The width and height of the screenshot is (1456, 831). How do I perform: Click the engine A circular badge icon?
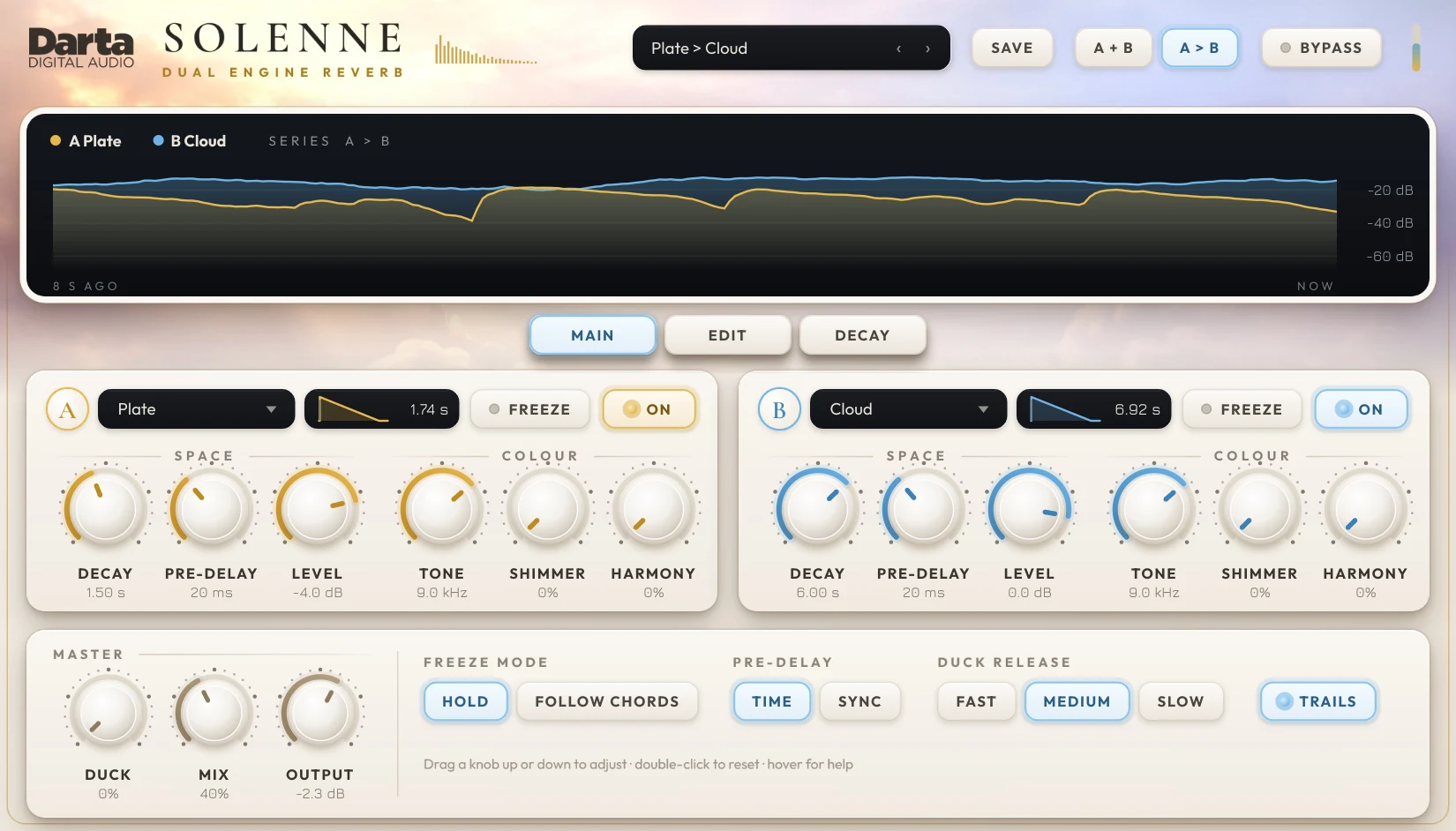[67, 409]
